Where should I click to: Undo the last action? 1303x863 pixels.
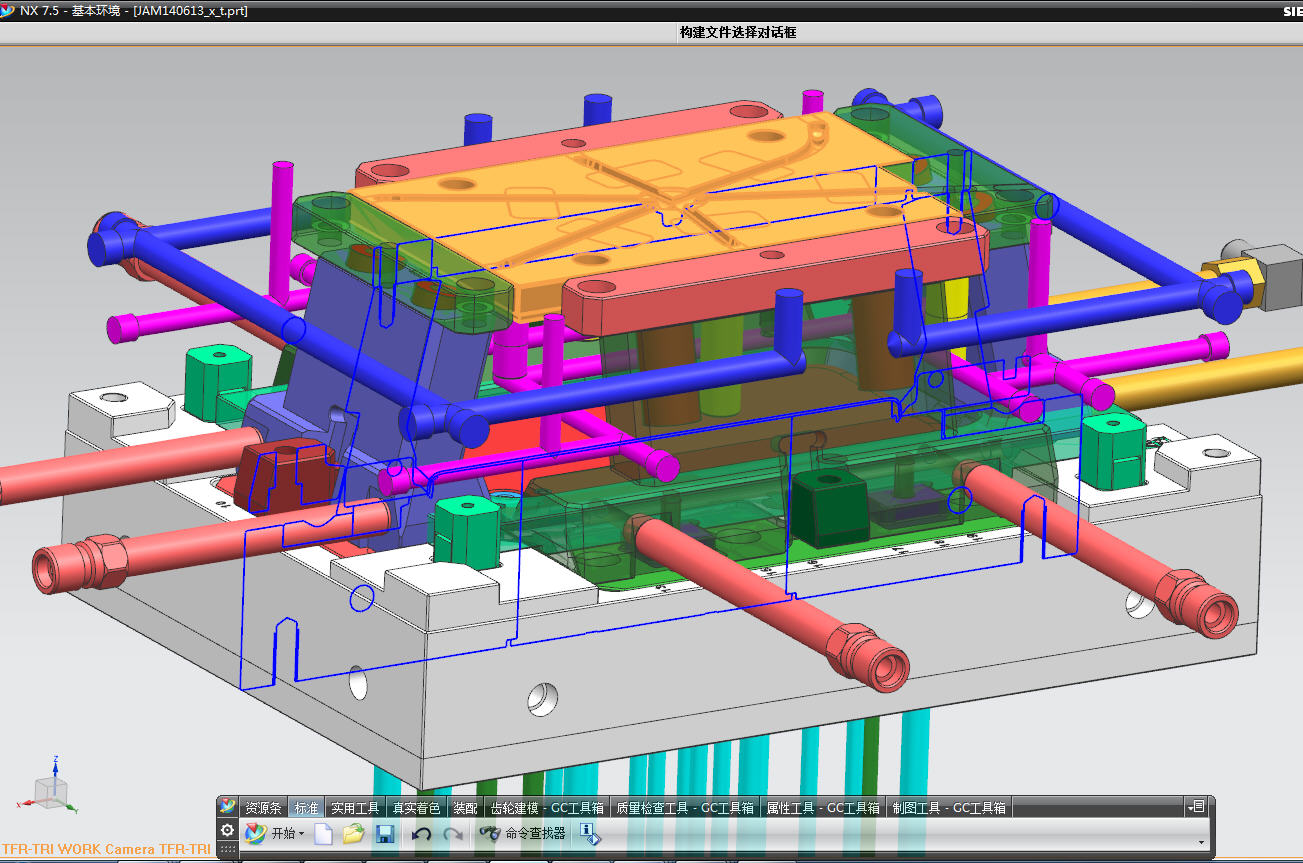pyautogui.click(x=422, y=833)
